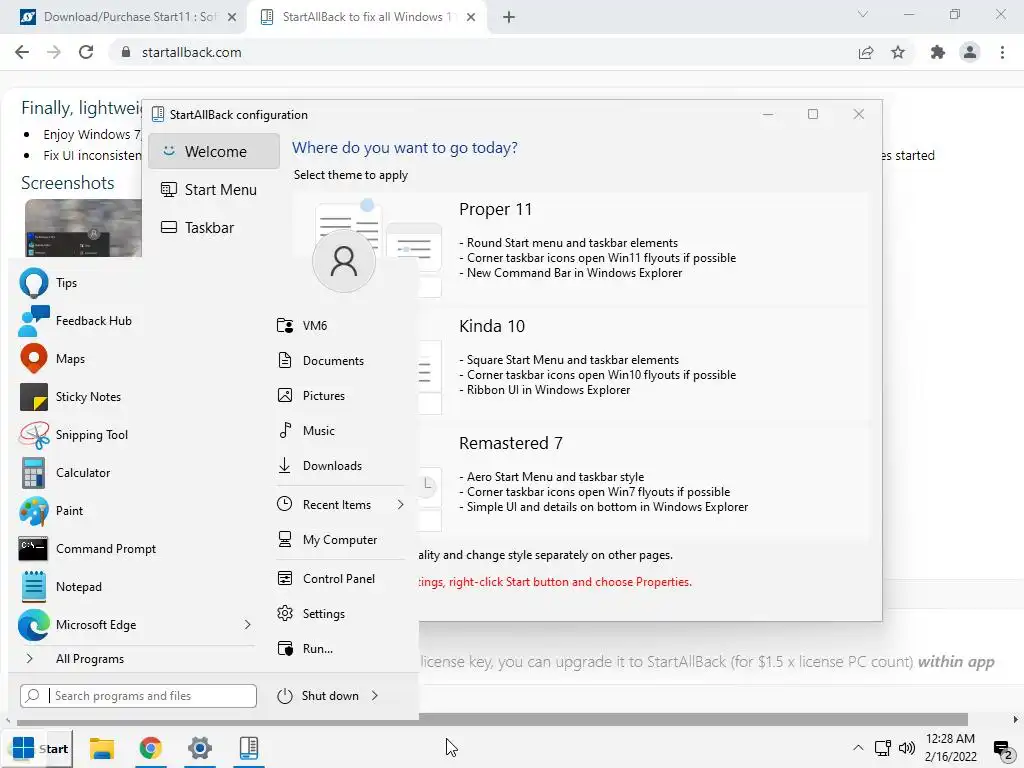Close the StartAllBack browser tab
This screenshot has width=1024, height=768.
point(471,17)
